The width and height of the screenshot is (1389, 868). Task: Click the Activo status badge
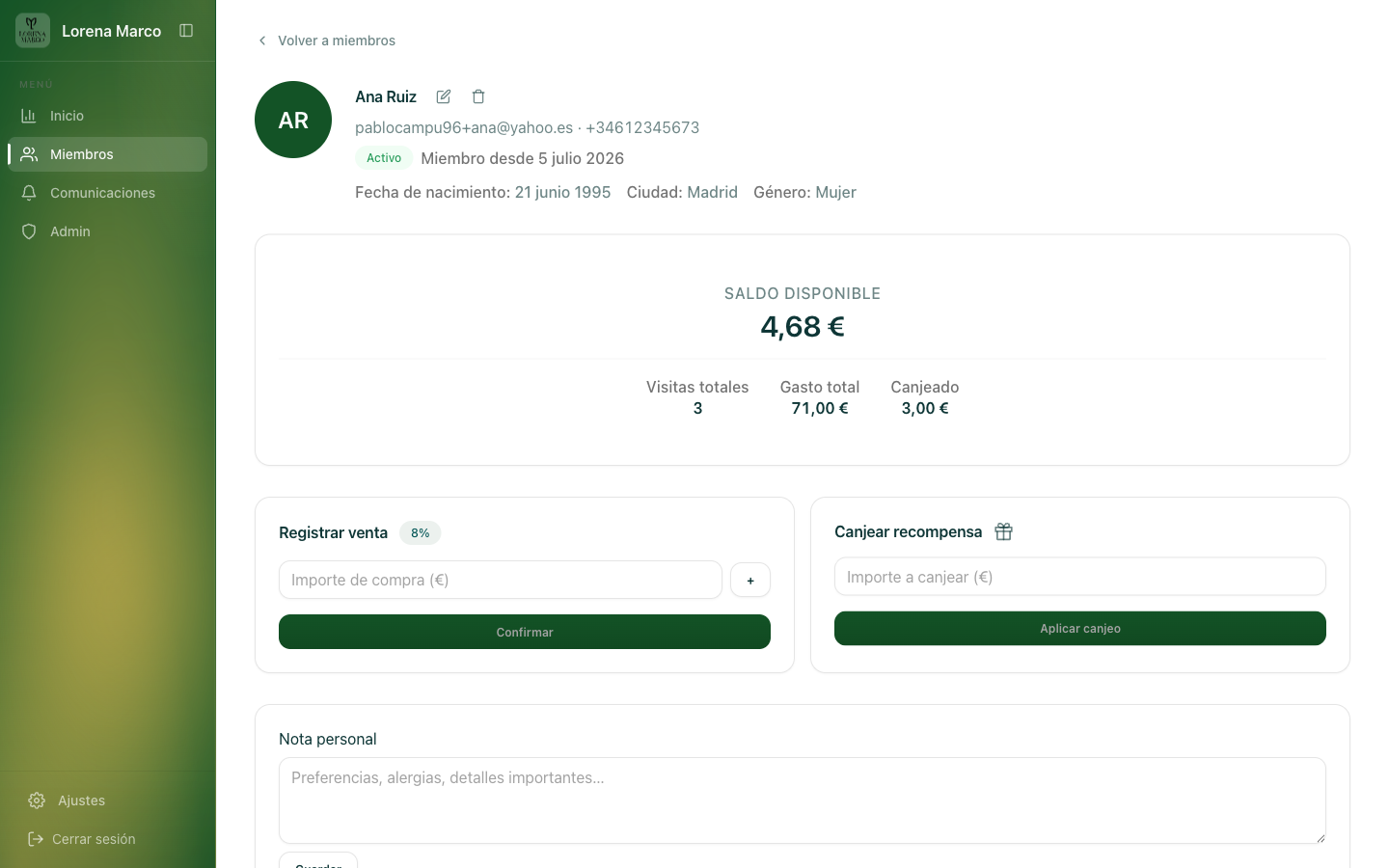[x=384, y=158]
